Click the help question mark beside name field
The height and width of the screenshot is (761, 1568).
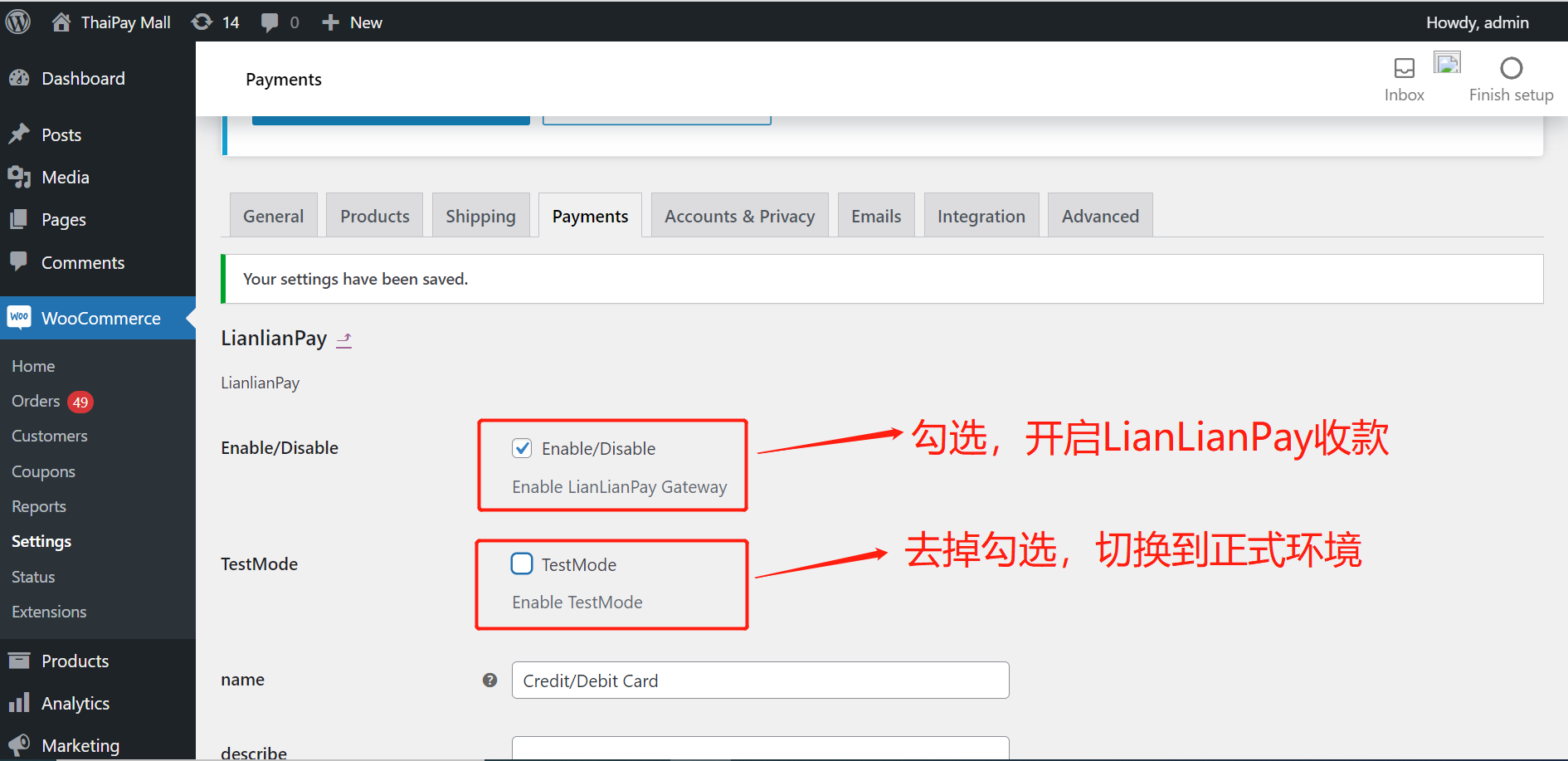pyautogui.click(x=489, y=680)
